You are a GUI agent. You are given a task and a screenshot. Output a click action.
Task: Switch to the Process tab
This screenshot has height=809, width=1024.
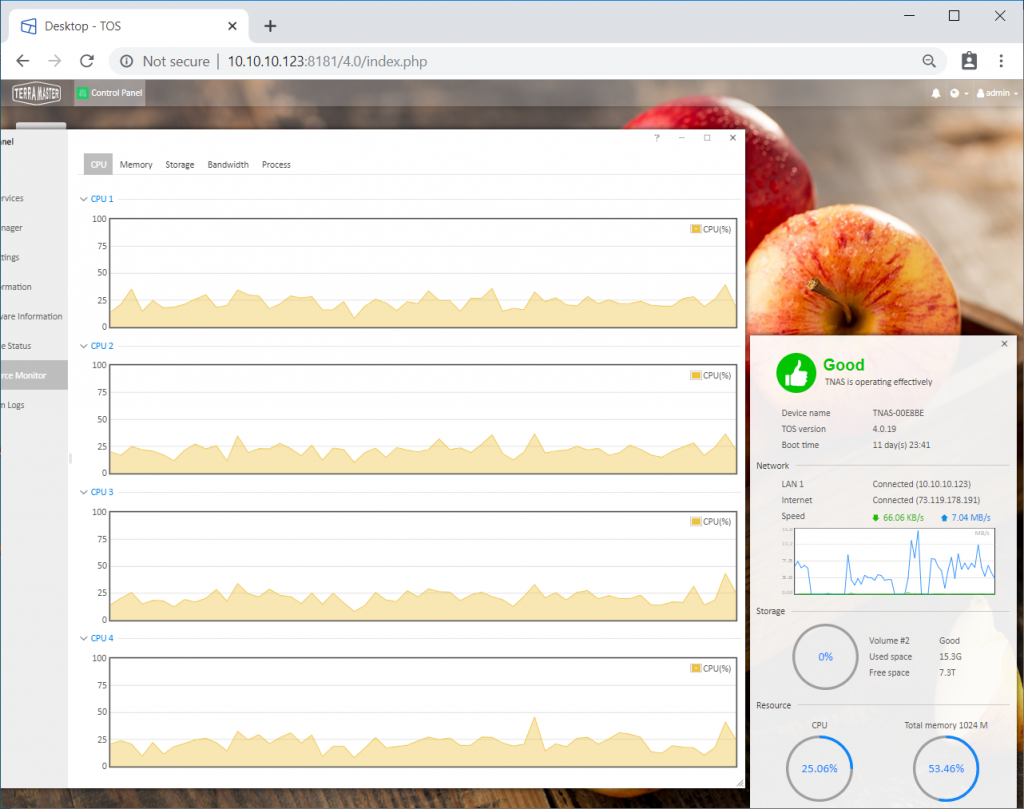[x=276, y=165]
